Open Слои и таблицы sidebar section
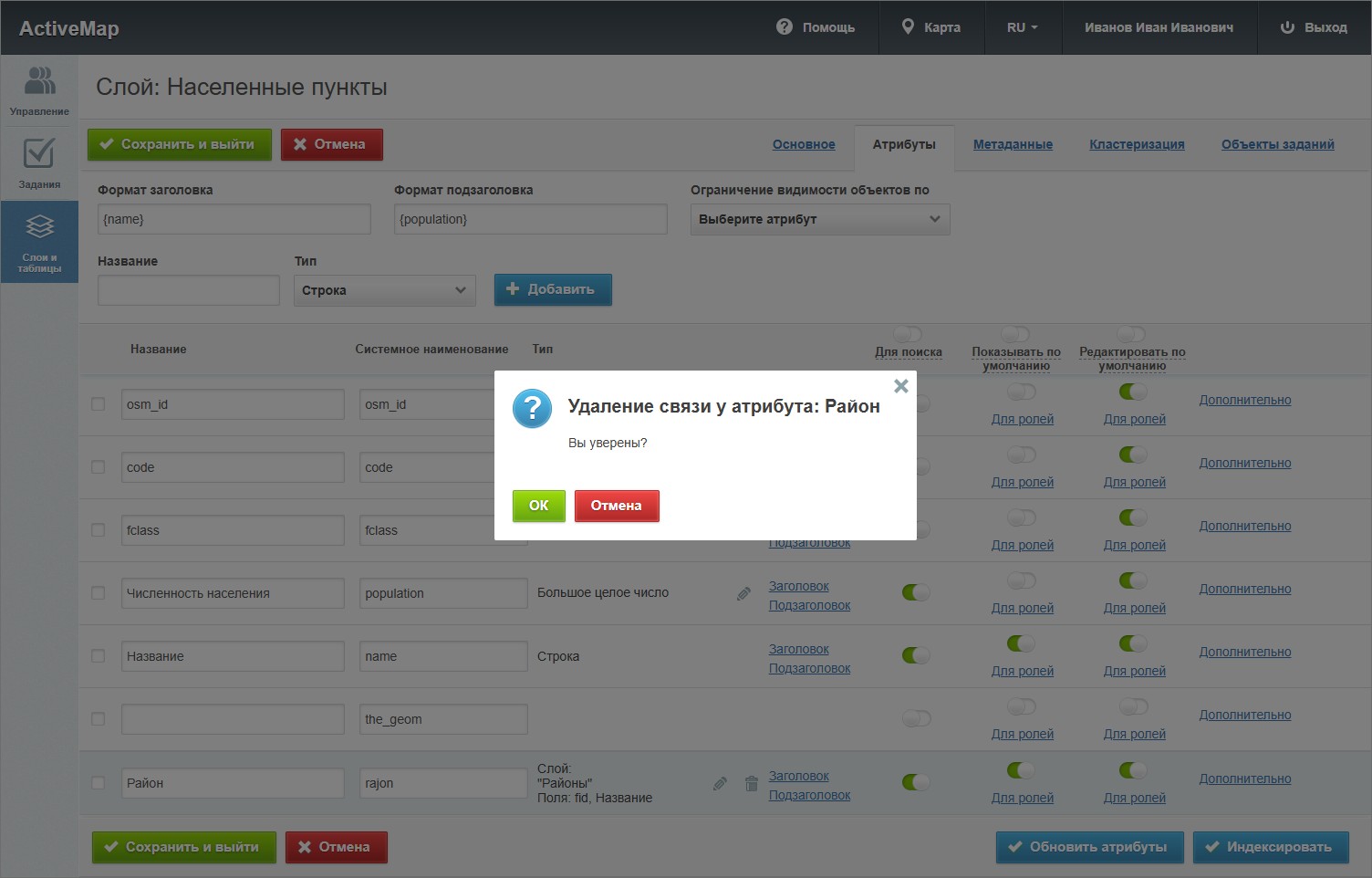 39,242
